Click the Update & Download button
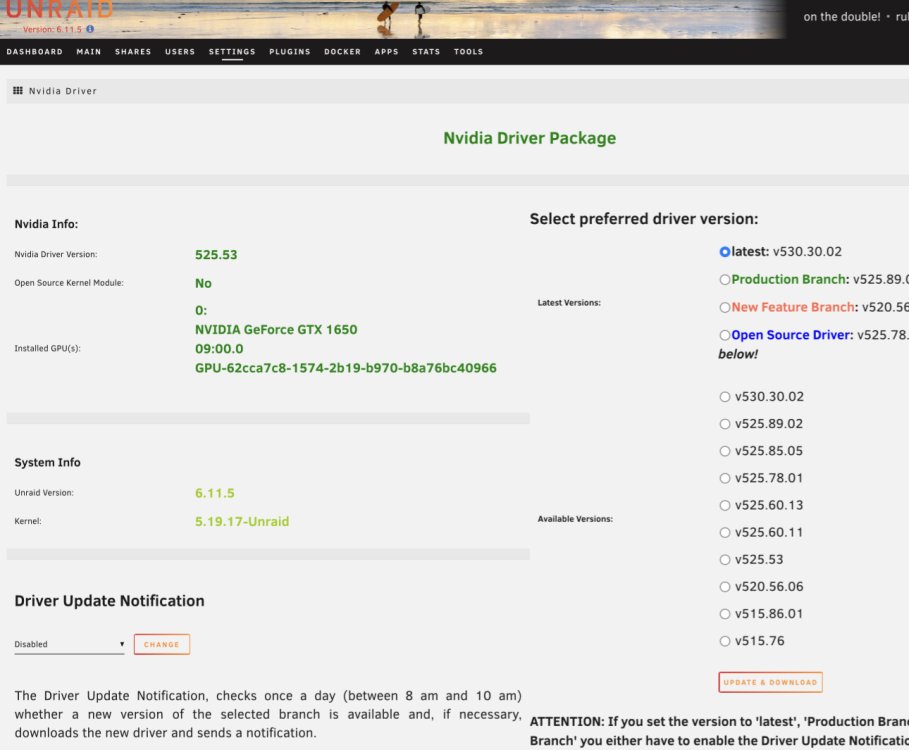 [x=770, y=682]
